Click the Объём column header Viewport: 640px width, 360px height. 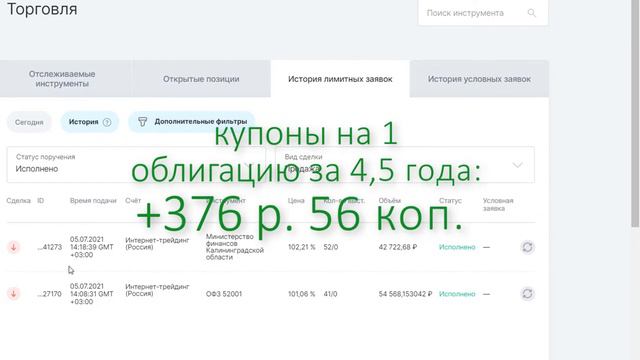click(389, 200)
